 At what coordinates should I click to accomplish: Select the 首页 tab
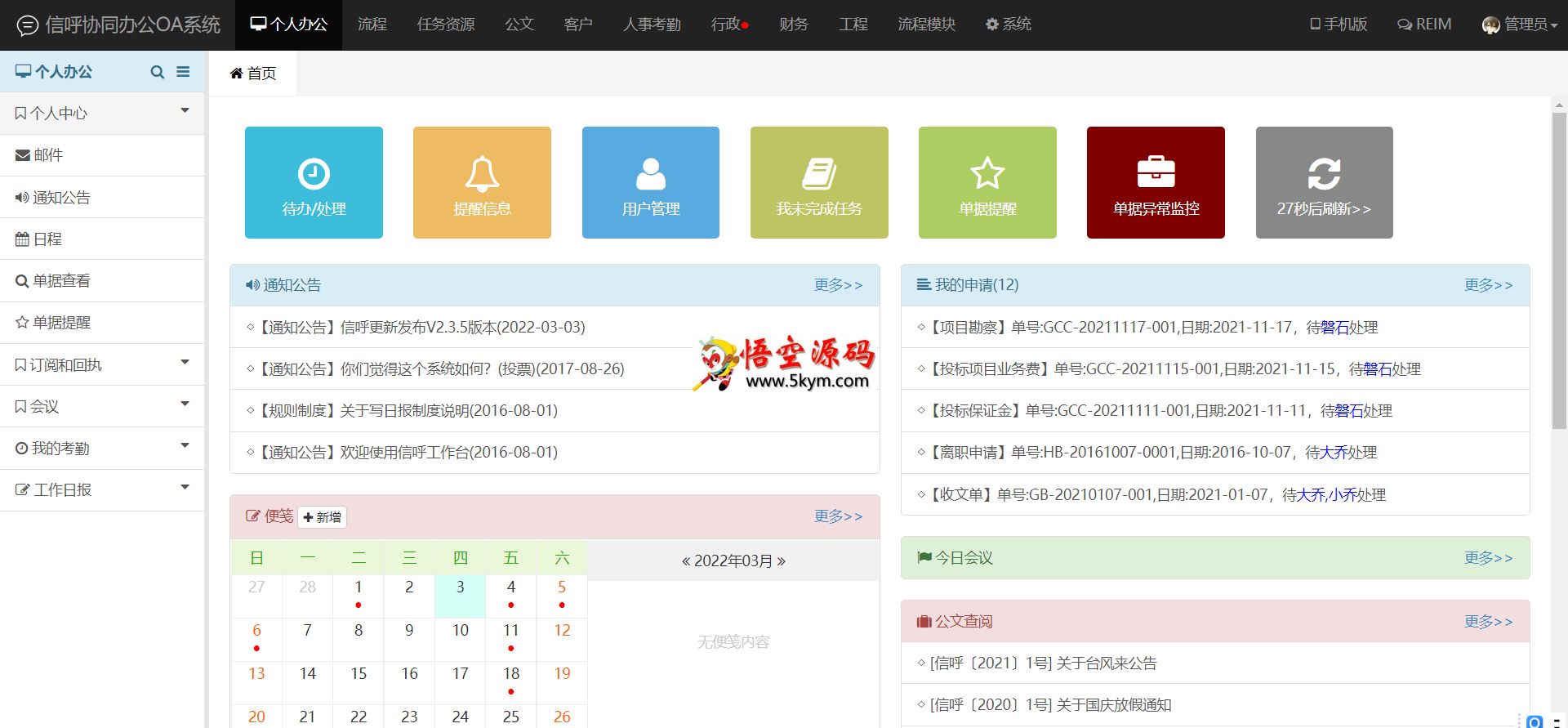click(x=253, y=74)
